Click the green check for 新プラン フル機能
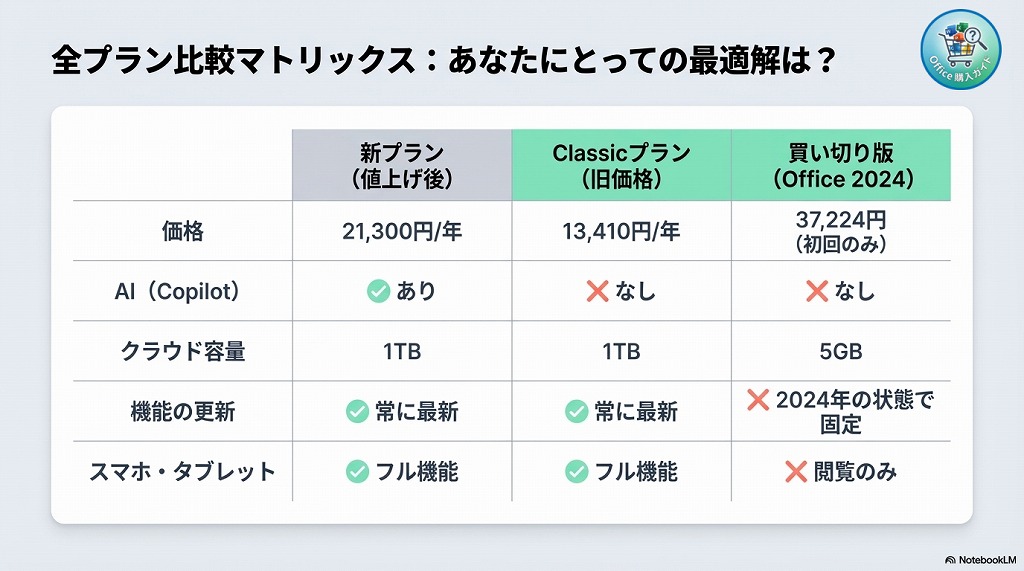This screenshot has height=571, width=1024. pyautogui.click(x=357, y=471)
